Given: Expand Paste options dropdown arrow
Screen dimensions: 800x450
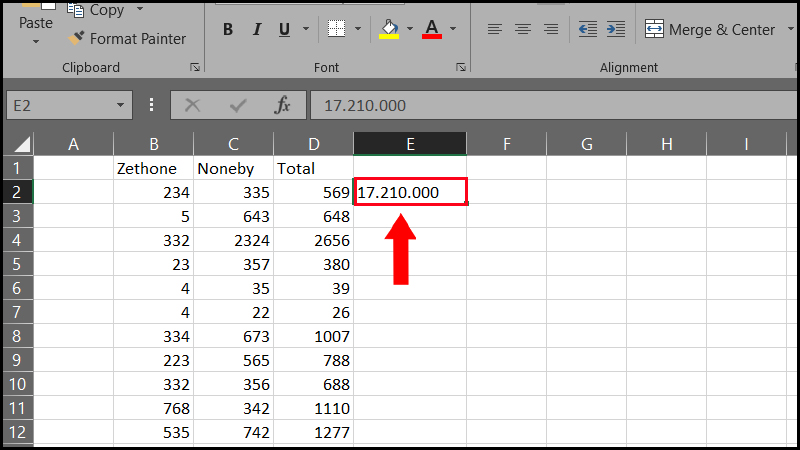Looking at the screenshot, I should (36, 41).
